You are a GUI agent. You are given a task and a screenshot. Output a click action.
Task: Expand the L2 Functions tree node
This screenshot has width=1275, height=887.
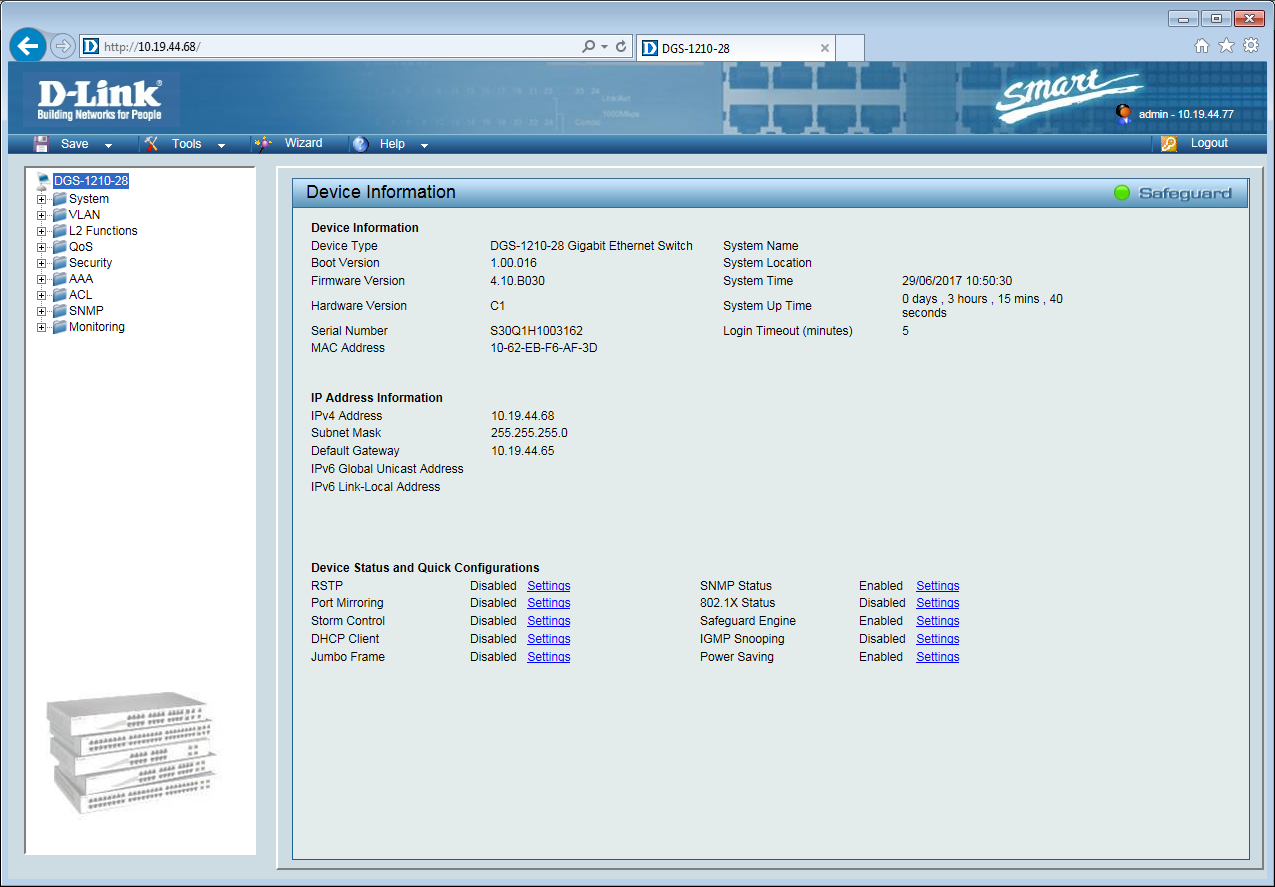[42, 231]
